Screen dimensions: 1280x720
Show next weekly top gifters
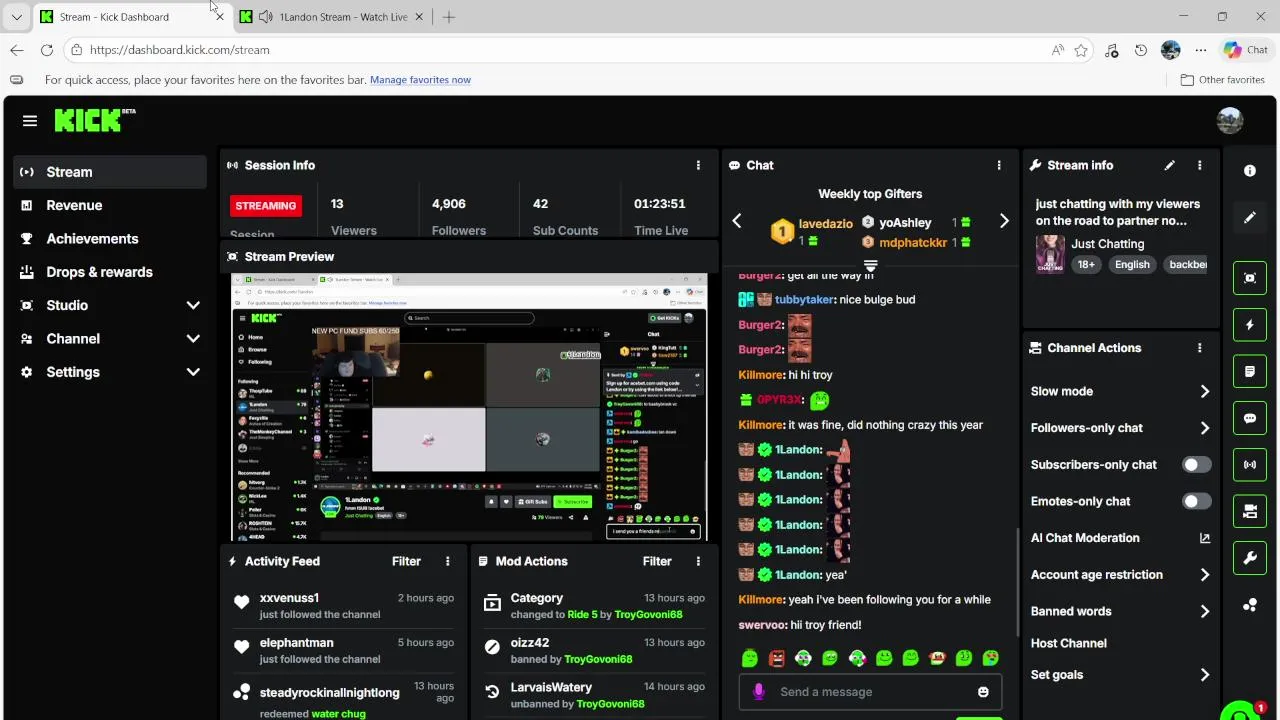[x=1003, y=222]
